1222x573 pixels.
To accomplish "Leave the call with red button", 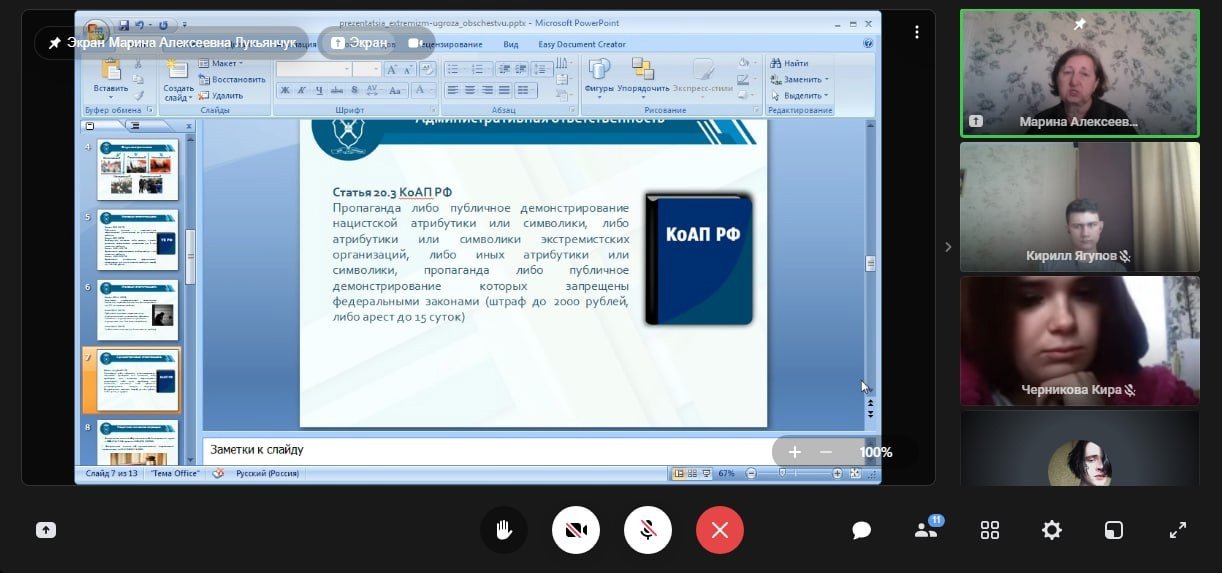I will 720,530.
